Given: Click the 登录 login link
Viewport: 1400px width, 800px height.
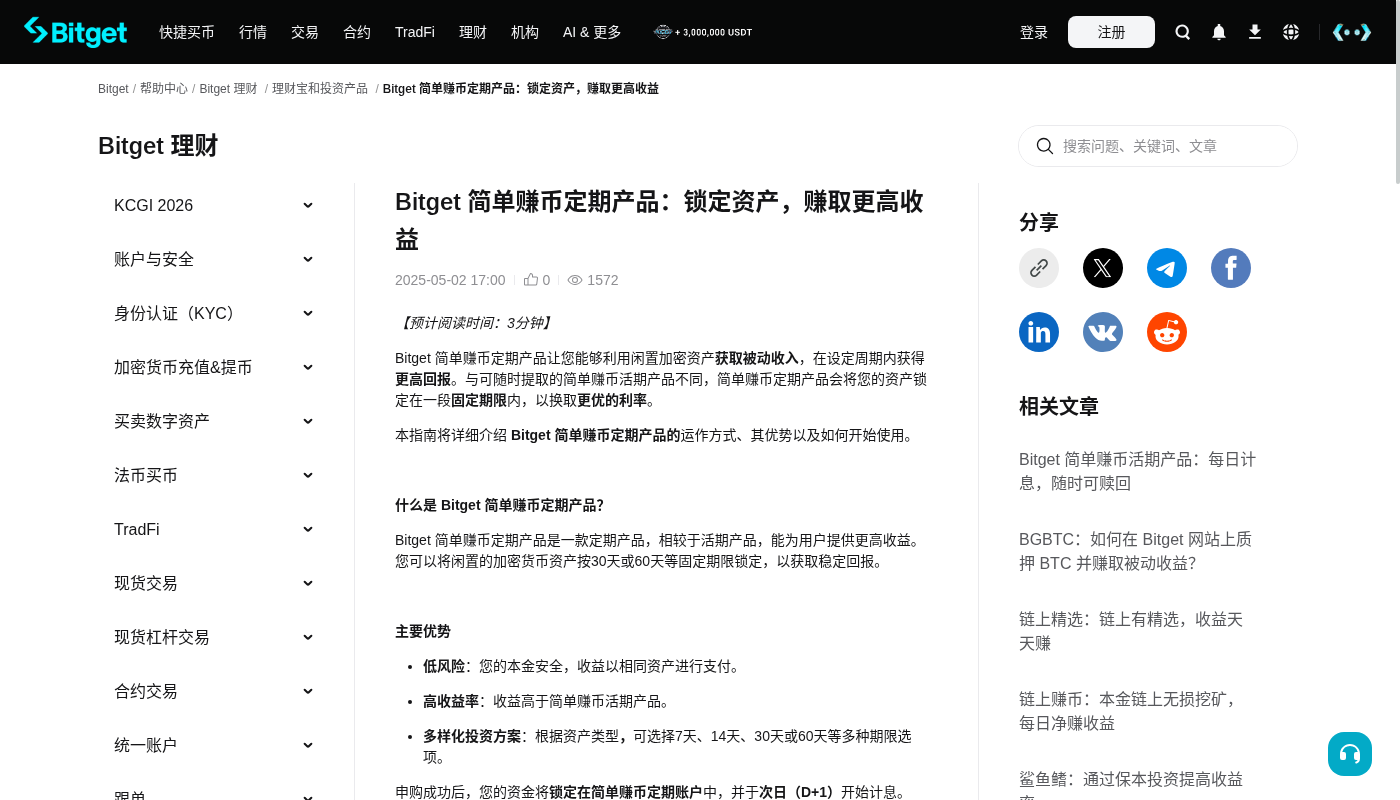Looking at the screenshot, I should (x=1034, y=32).
